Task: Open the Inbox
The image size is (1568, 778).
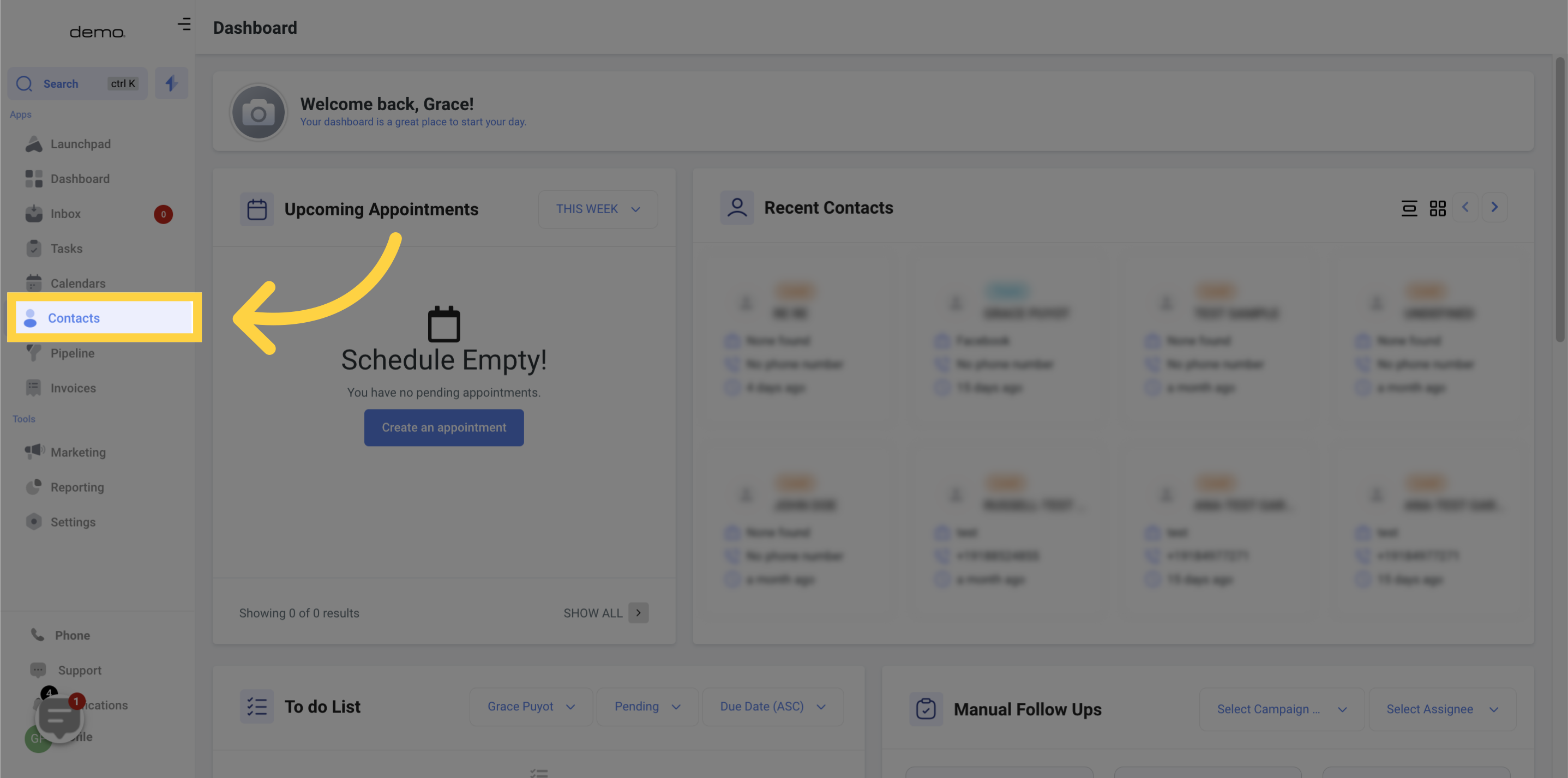Action: [65, 214]
